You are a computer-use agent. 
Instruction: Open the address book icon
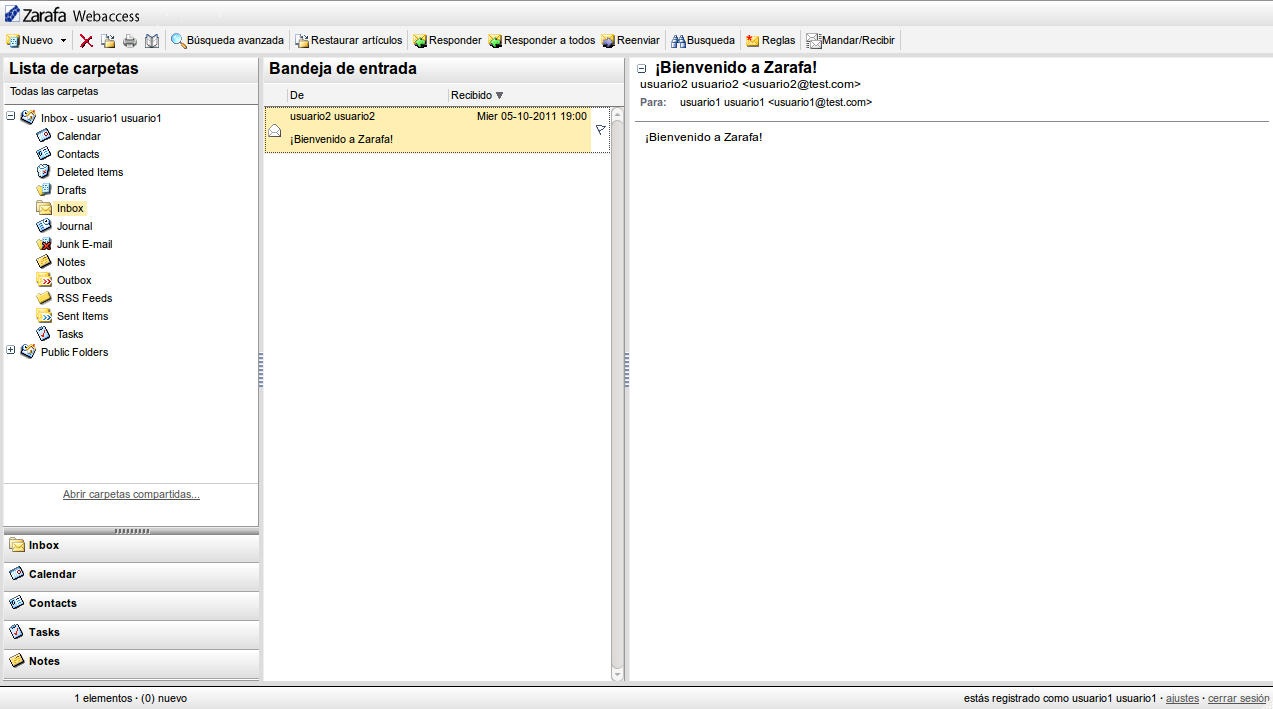[152, 41]
